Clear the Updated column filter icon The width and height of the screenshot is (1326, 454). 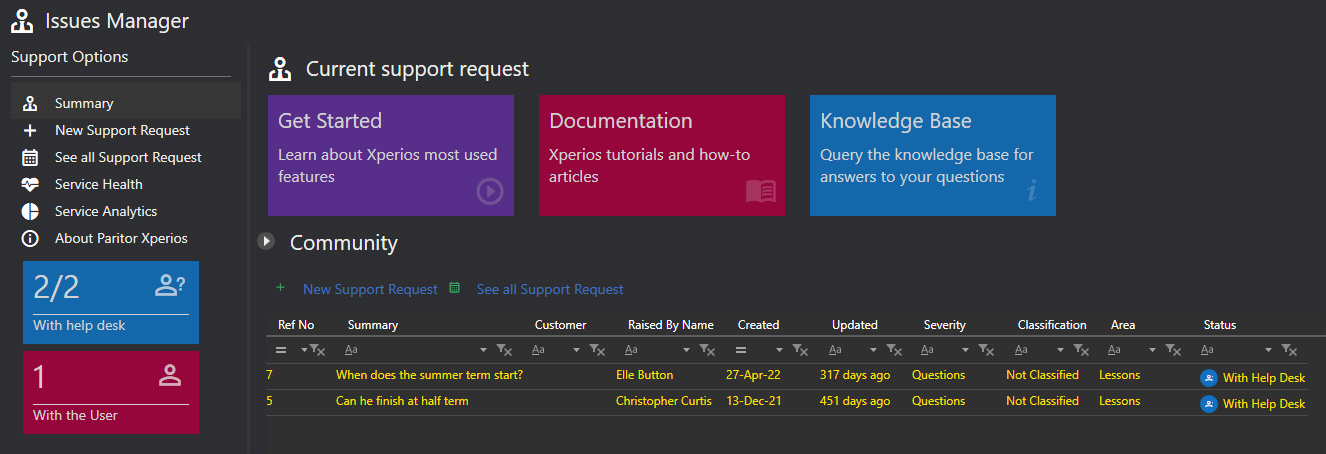coord(893,350)
